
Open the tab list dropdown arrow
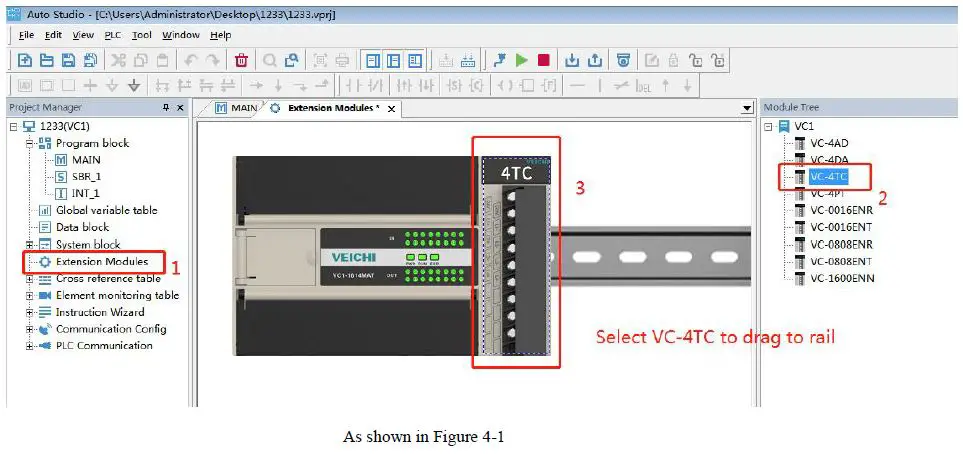click(747, 109)
